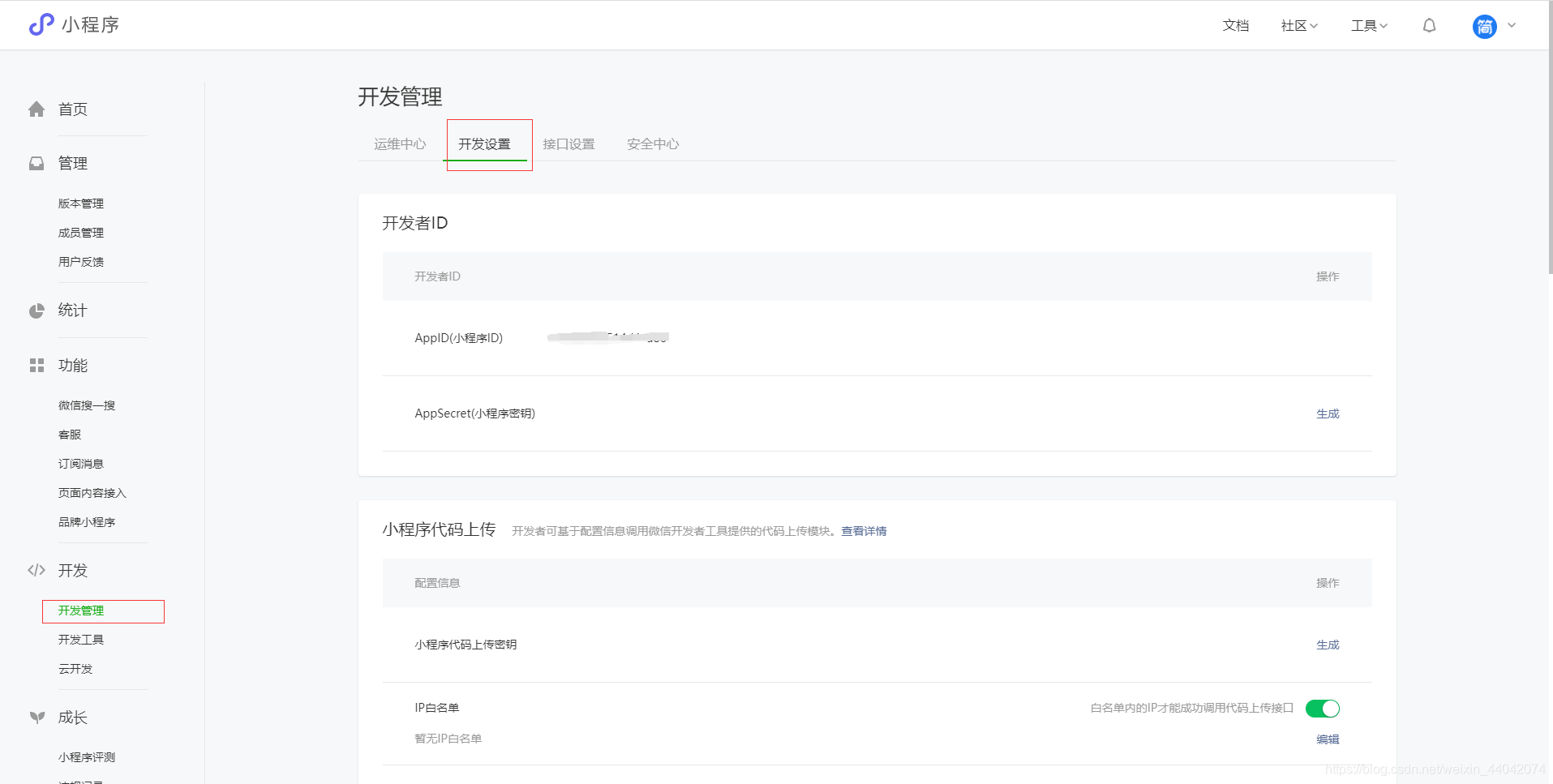This screenshot has height=784, width=1553.
Task: Open 用户反馈 in the sidebar
Action: click(x=81, y=262)
